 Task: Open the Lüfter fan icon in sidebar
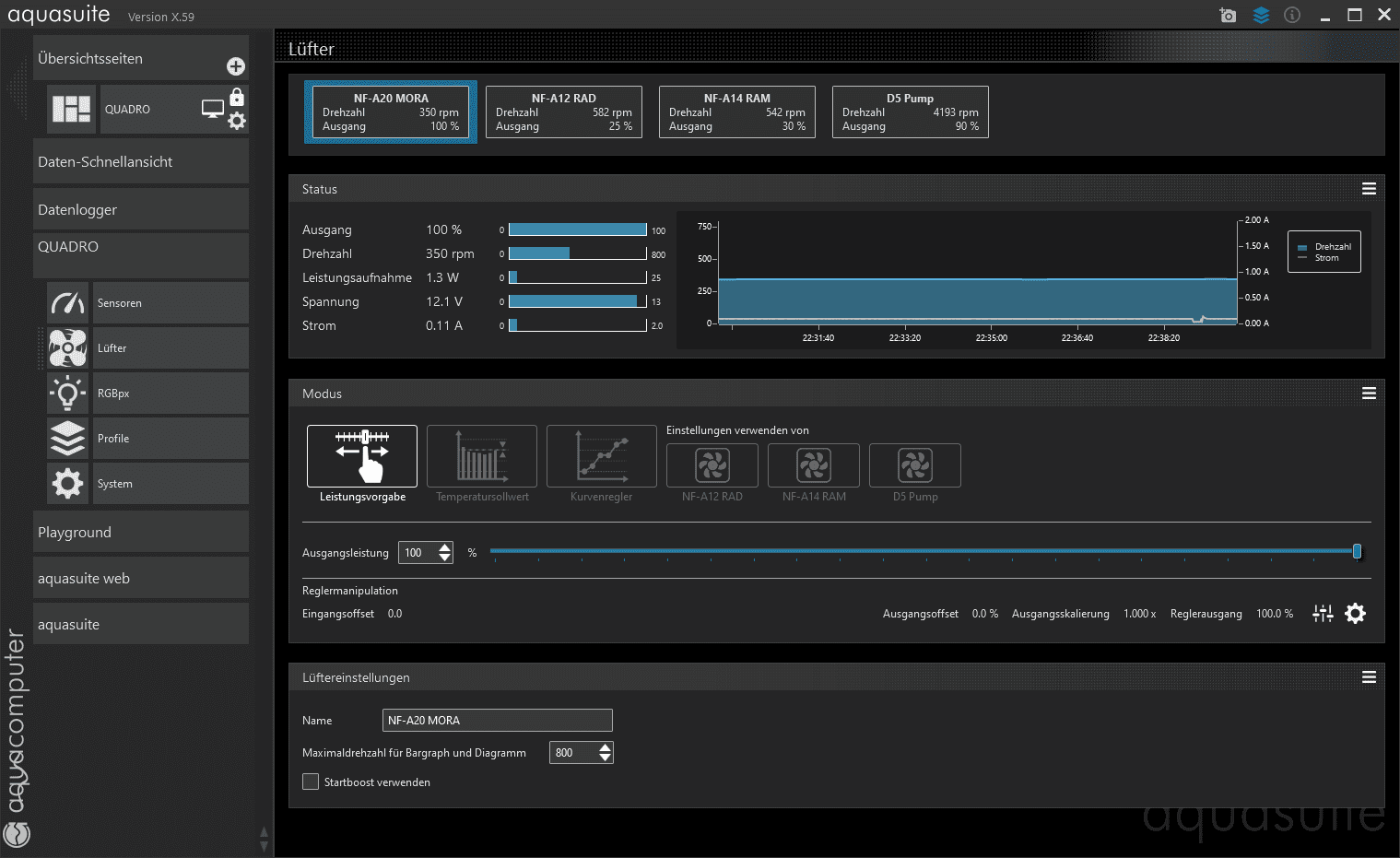point(67,348)
